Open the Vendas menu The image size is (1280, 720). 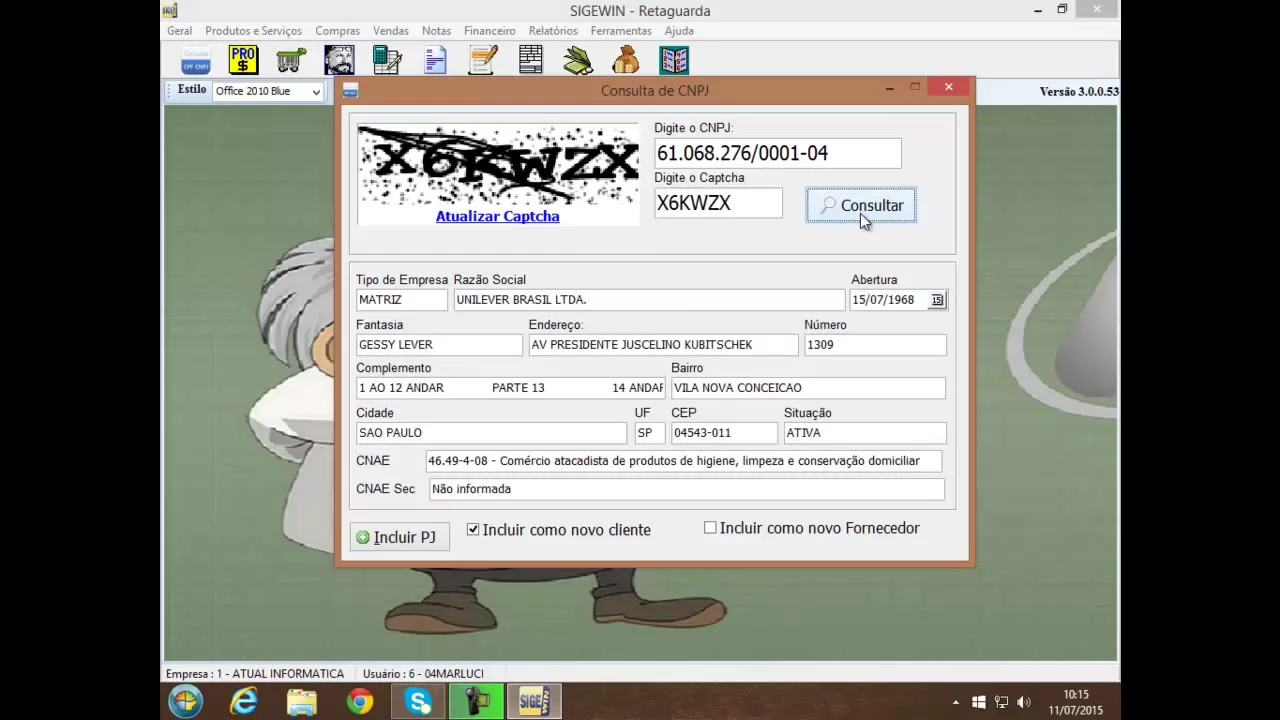[x=391, y=31]
